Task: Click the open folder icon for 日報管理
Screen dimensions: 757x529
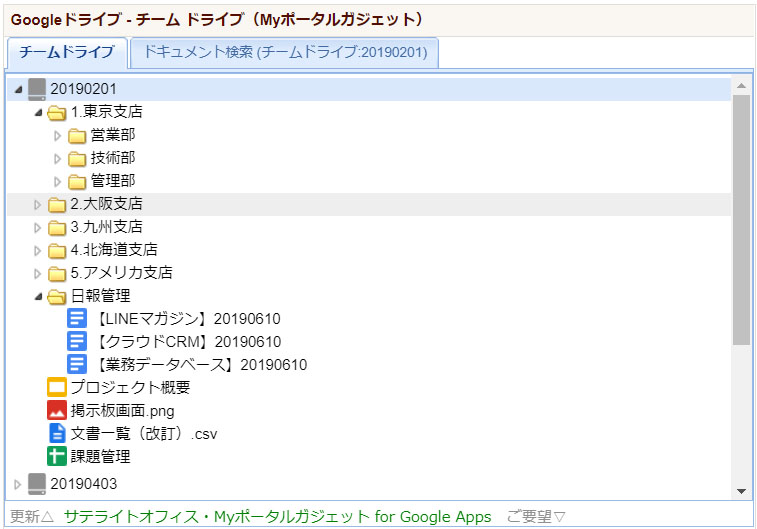Action: click(56, 296)
